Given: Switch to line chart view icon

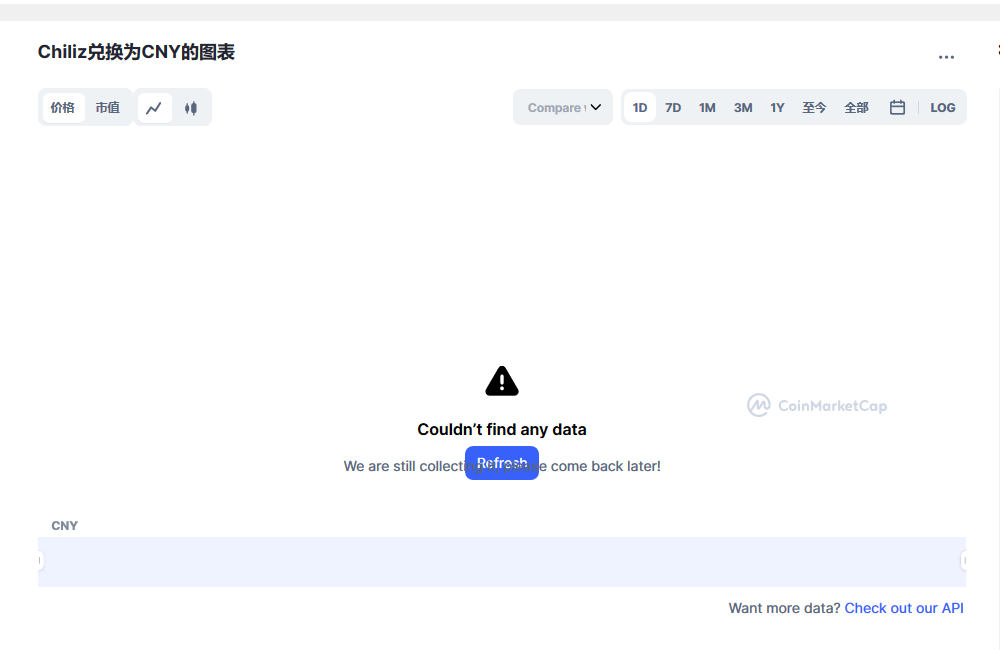Looking at the screenshot, I should [x=154, y=108].
